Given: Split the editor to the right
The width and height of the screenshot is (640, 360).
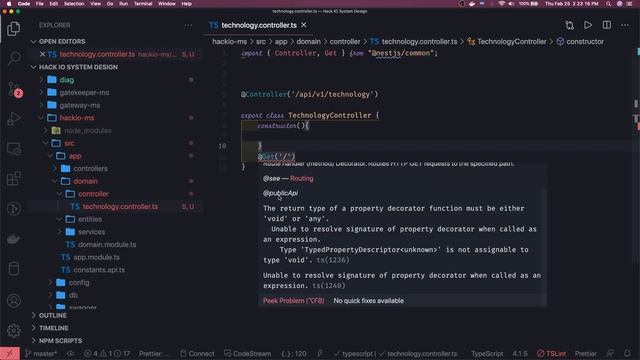Looking at the screenshot, I should pos(607,25).
